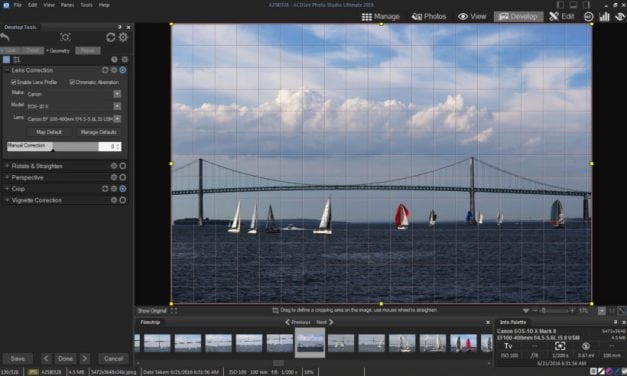Open the zoom dropdown triangle
The height and width of the screenshot is (376, 627).
pos(526,311)
